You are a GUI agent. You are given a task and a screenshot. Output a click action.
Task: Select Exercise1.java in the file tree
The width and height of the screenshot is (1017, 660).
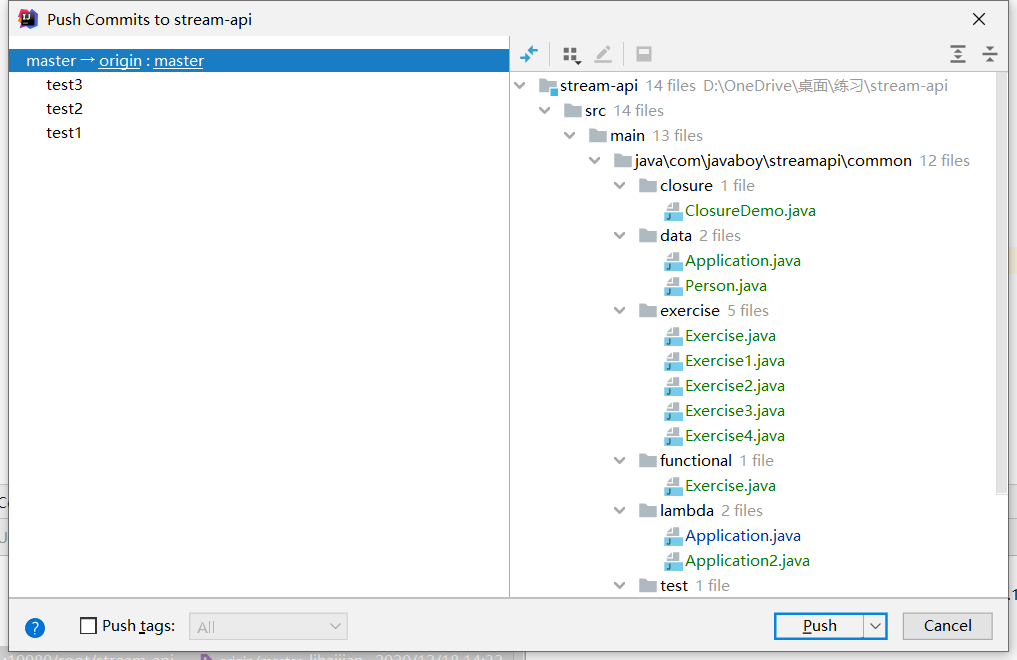(735, 360)
